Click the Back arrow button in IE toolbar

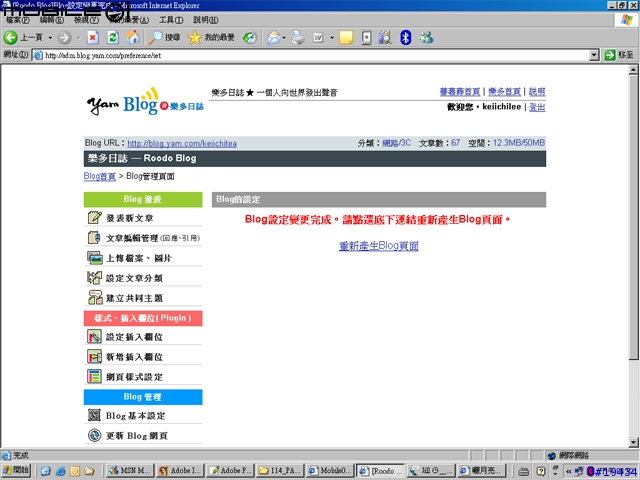click(x=11, y=38)
